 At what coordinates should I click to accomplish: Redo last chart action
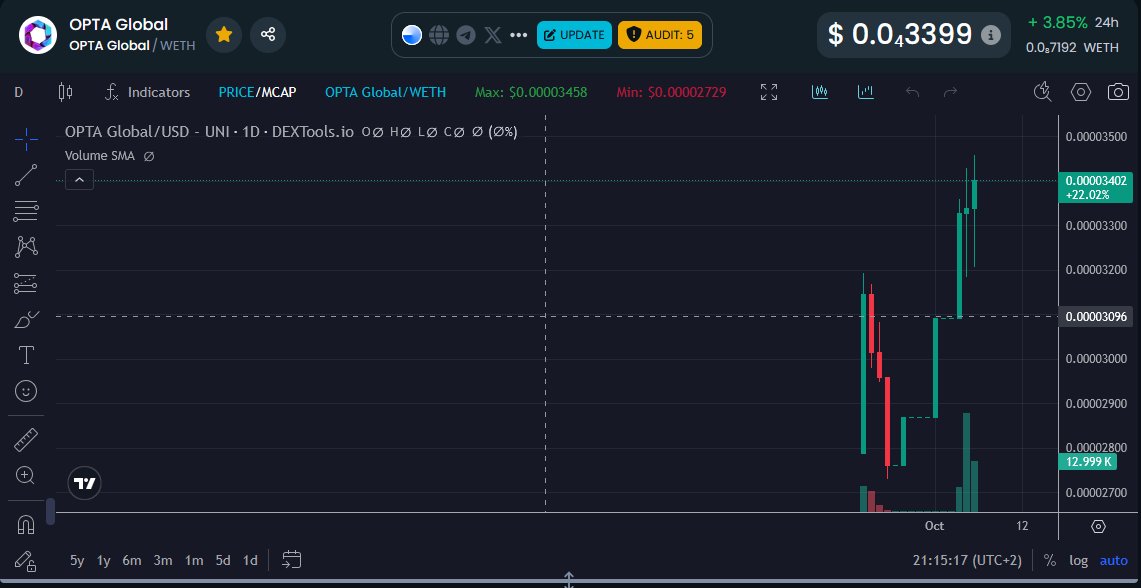point(950,92)
